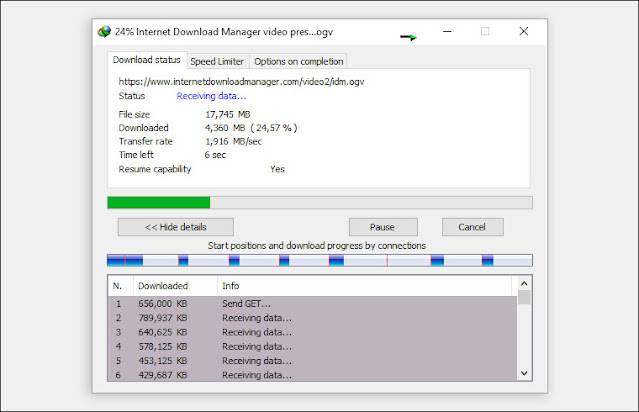Click the transfer rate 1,916 MB/sec
The height and width of the screenshot is (412, 639).
(233, 141)
